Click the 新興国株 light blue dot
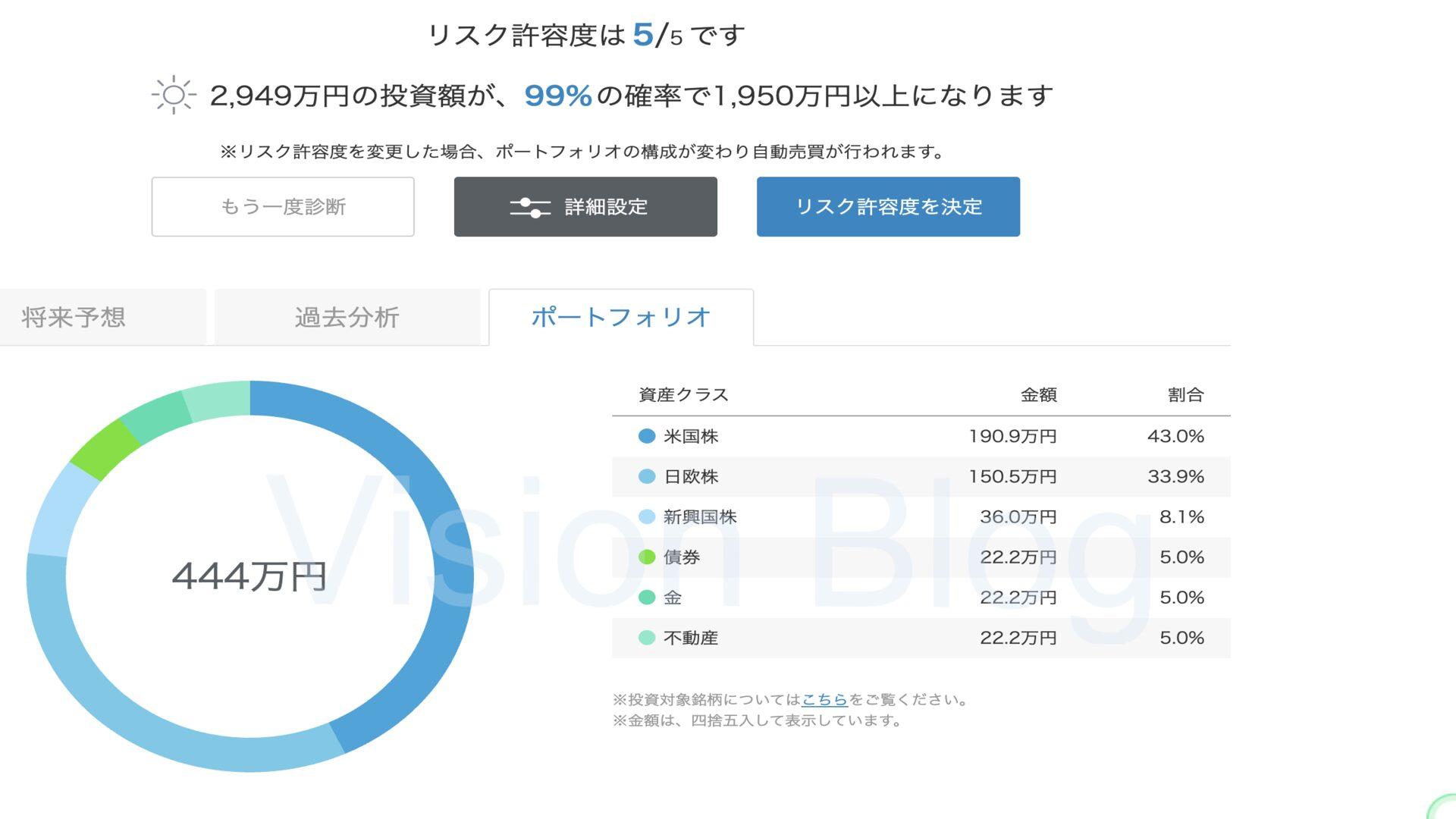Image resolution: width=1456 pixels, height=819 pixels. pos(647,516)
